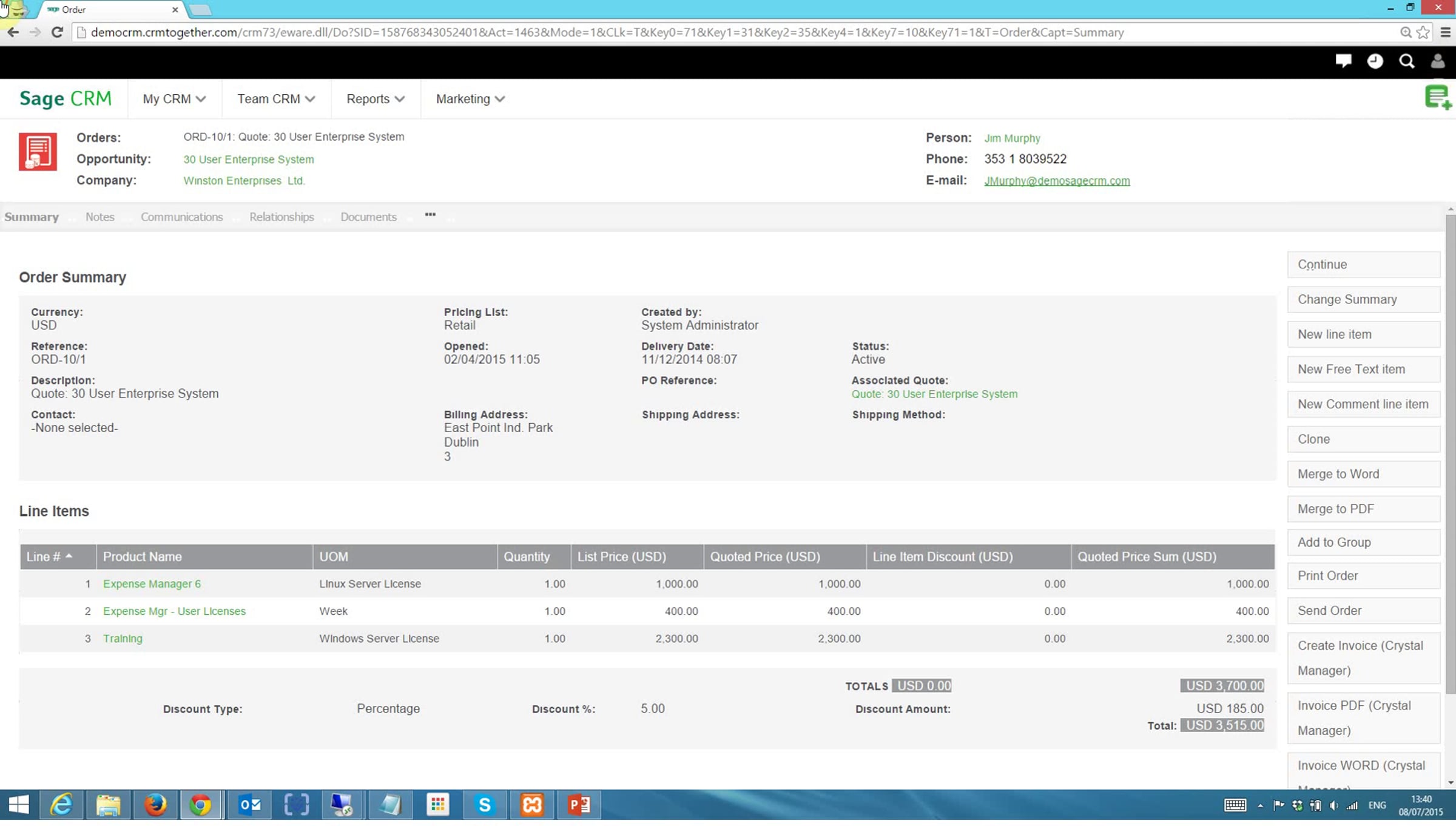Click the JMurphy@demosagecrm.com email link
This screenshot has width=1456, height=826.
(x=1057, y=180)
